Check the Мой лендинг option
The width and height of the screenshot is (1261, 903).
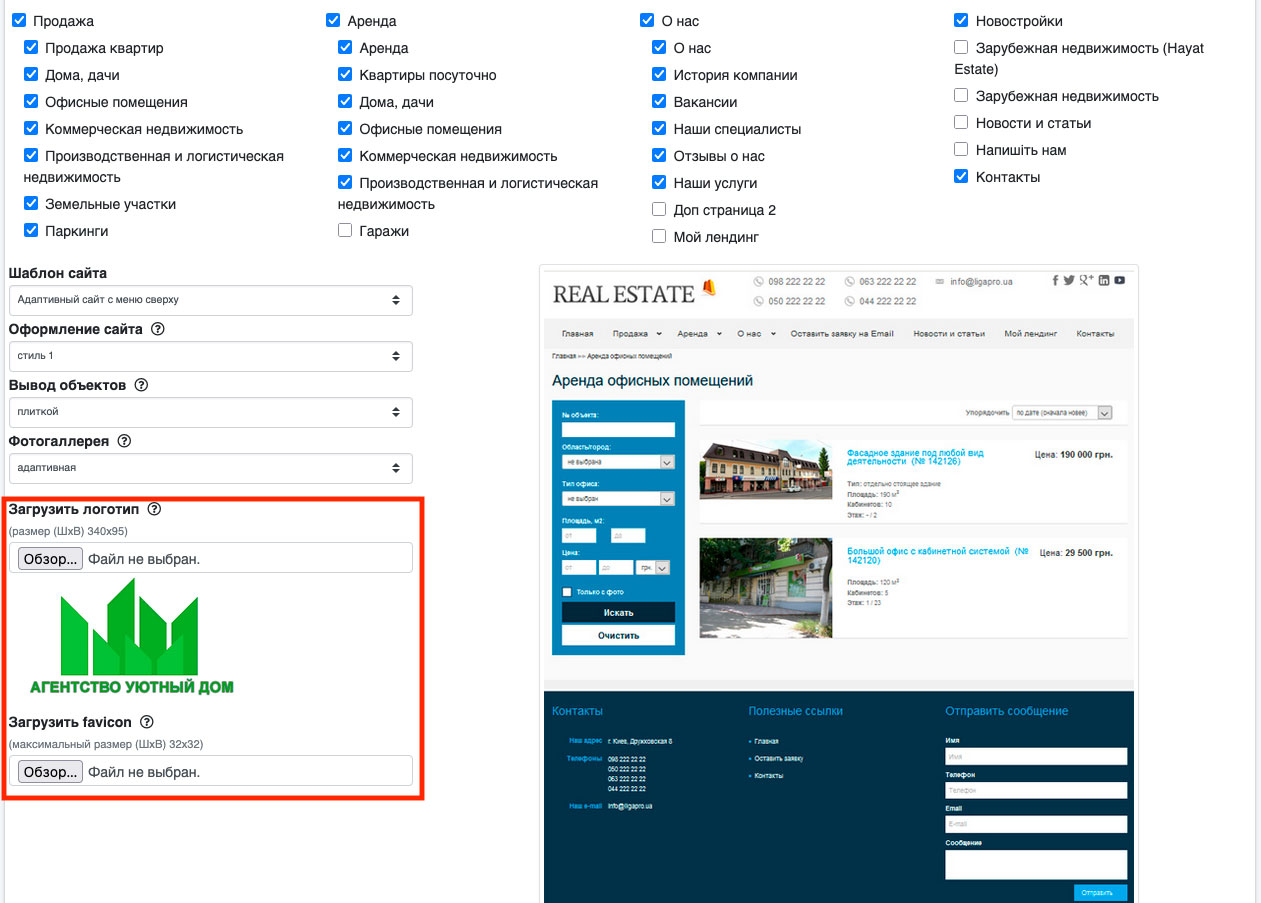[659, 237]
